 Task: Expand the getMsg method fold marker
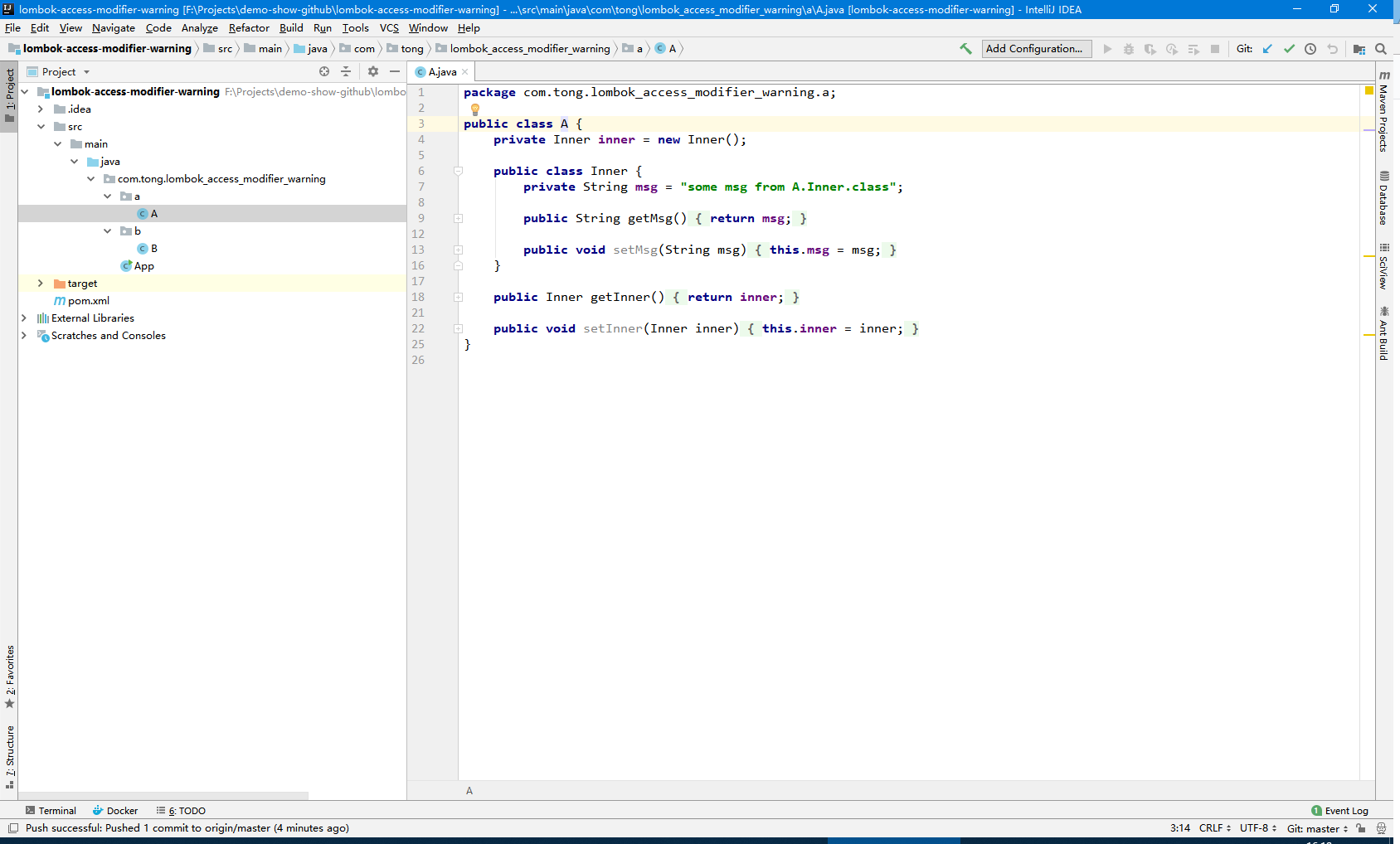(458, 218)
